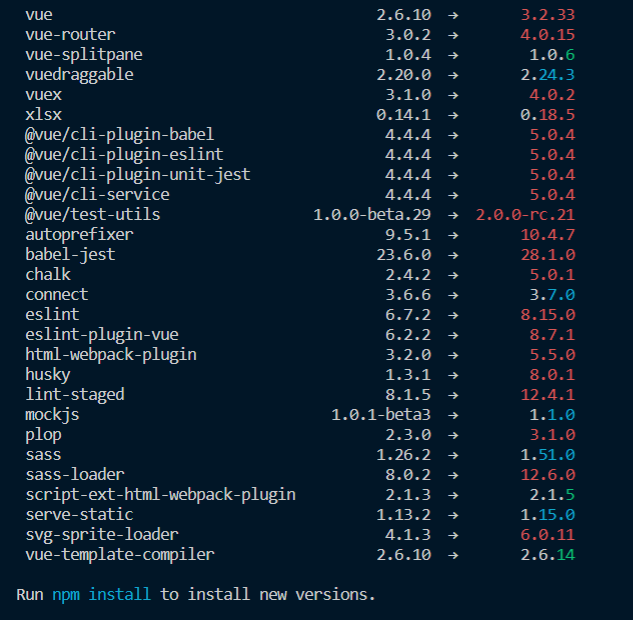Click the mockjs current version 1.0.1-beta3
Image resolution: width=633 pixels, height=620 pixels.
[x=381, y=414]
